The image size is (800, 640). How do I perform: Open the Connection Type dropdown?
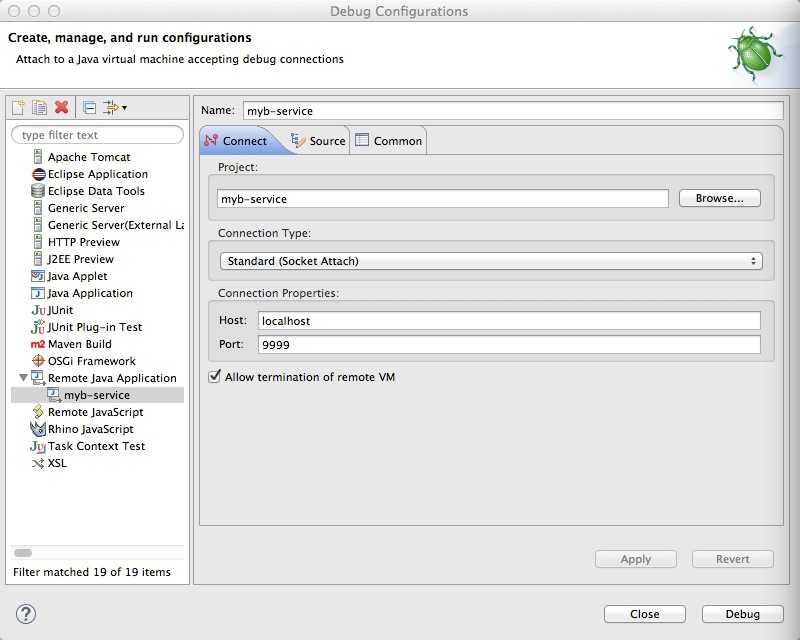491,261
